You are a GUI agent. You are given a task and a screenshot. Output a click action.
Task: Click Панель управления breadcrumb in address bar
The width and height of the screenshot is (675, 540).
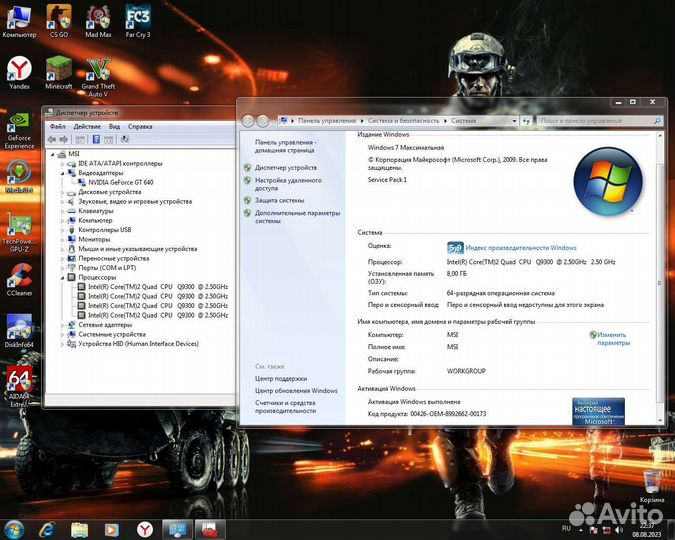click(x=327, y=121)
